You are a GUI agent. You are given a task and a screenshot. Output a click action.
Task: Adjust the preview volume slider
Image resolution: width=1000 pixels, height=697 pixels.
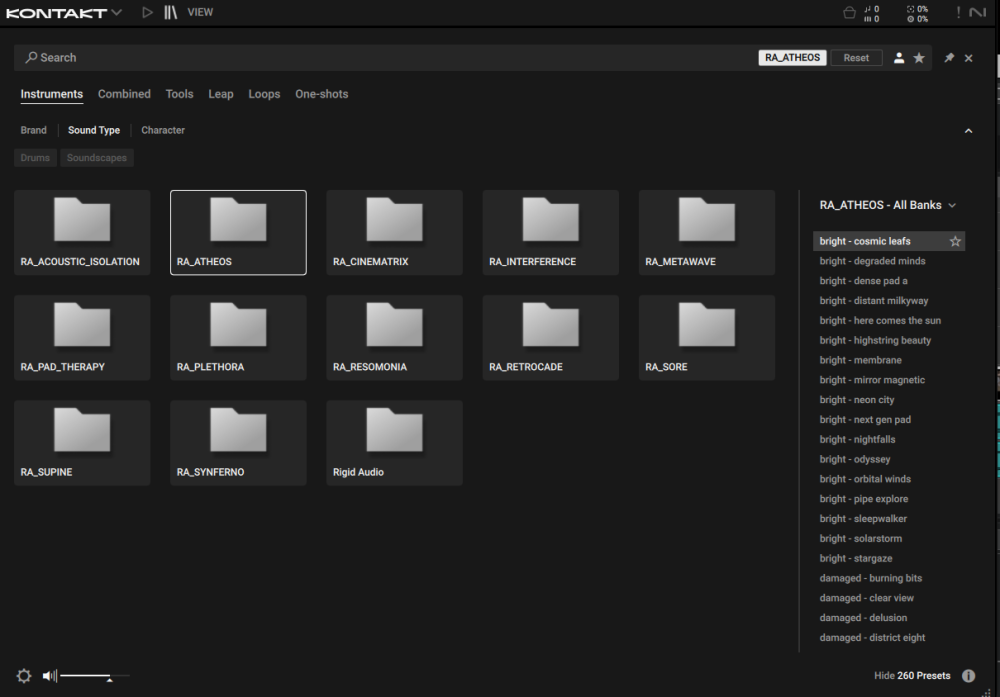pyautogui.click(x=95, y=676)
